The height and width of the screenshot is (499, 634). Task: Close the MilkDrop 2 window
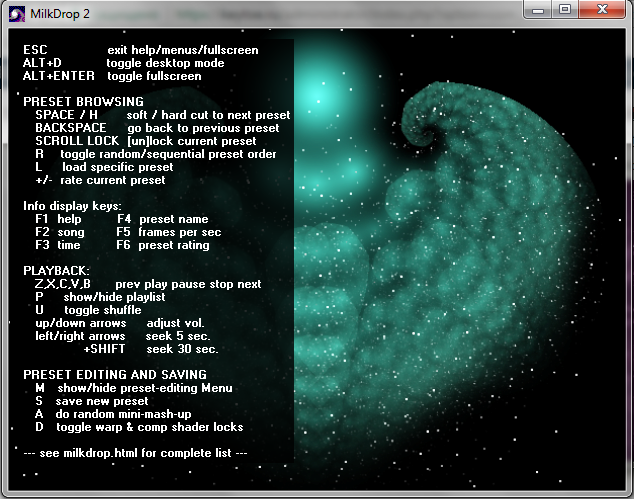pos(603,10)
